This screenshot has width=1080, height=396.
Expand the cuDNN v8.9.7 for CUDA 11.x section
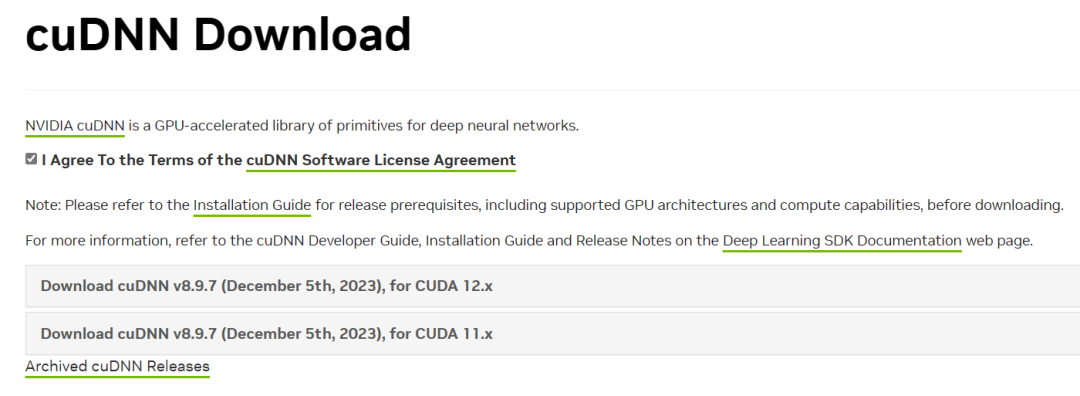coord(552,334)
